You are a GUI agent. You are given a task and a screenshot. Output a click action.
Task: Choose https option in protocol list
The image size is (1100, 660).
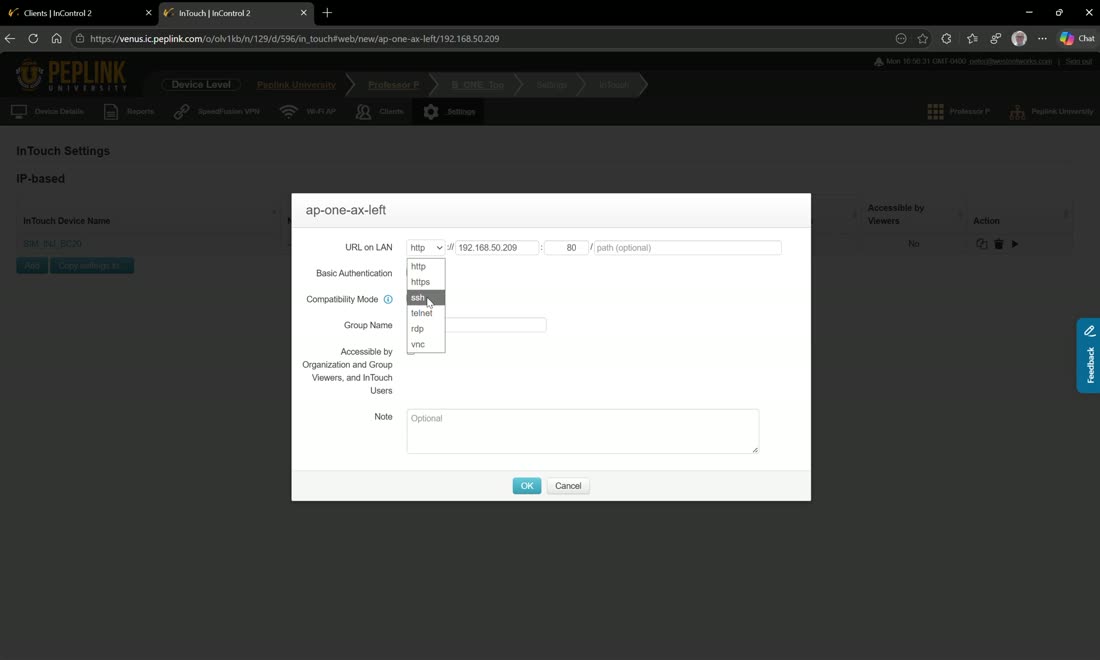pyautogui.click(x=425, y=282)
